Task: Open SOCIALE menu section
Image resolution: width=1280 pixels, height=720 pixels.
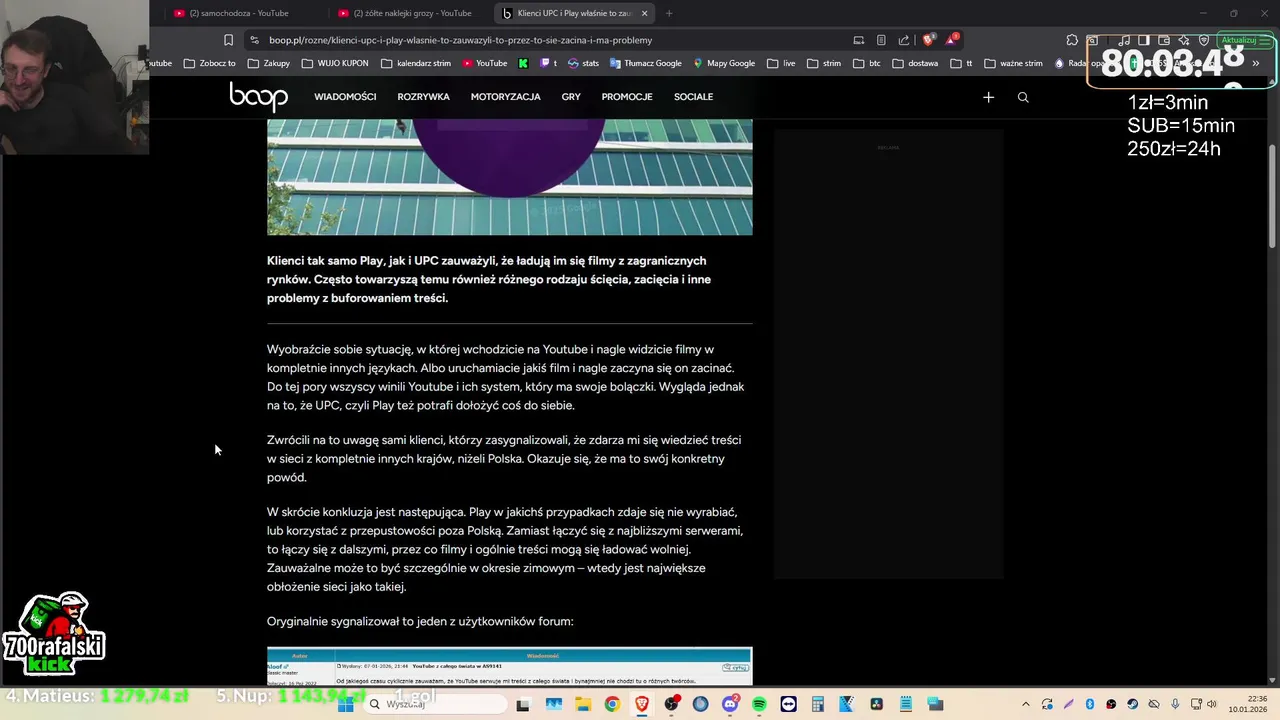Action: [x=693, y=97]
